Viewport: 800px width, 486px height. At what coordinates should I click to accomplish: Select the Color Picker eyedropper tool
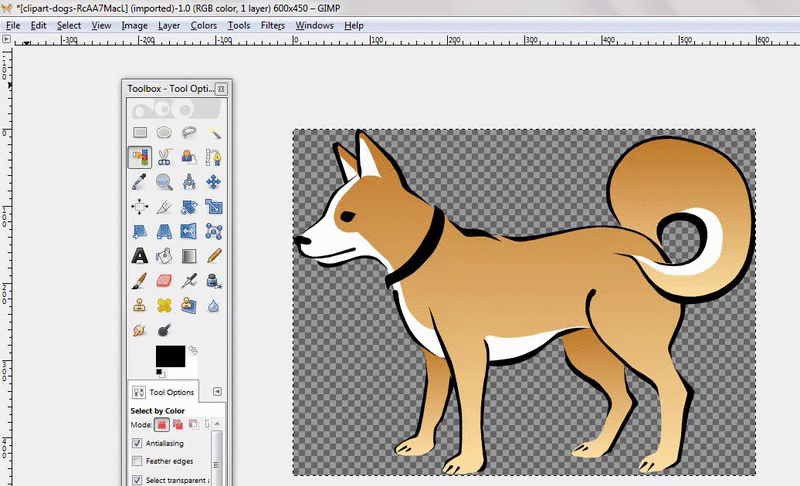(x=140, y=181)
